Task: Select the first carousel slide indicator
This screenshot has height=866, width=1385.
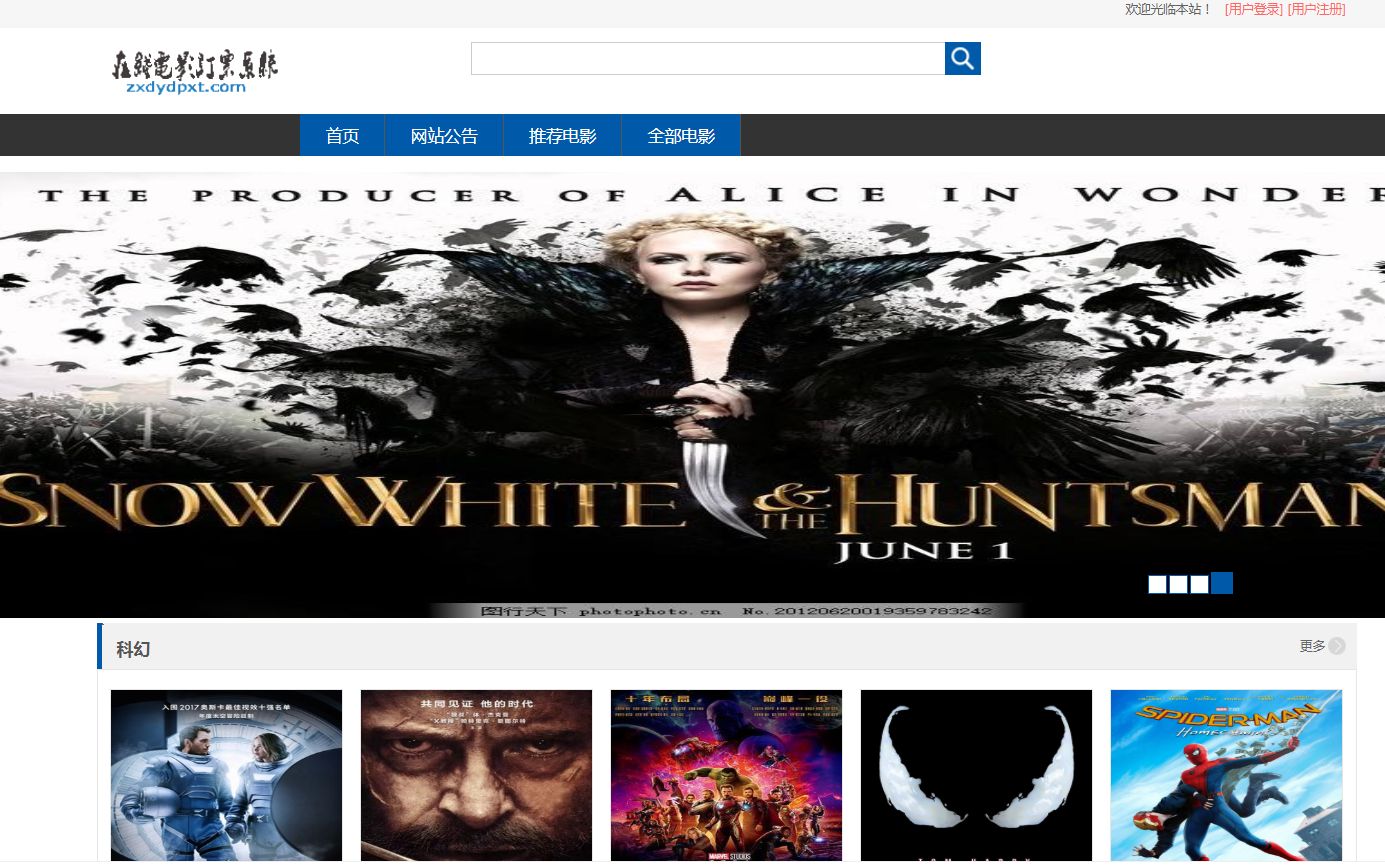Action: 1157,584
